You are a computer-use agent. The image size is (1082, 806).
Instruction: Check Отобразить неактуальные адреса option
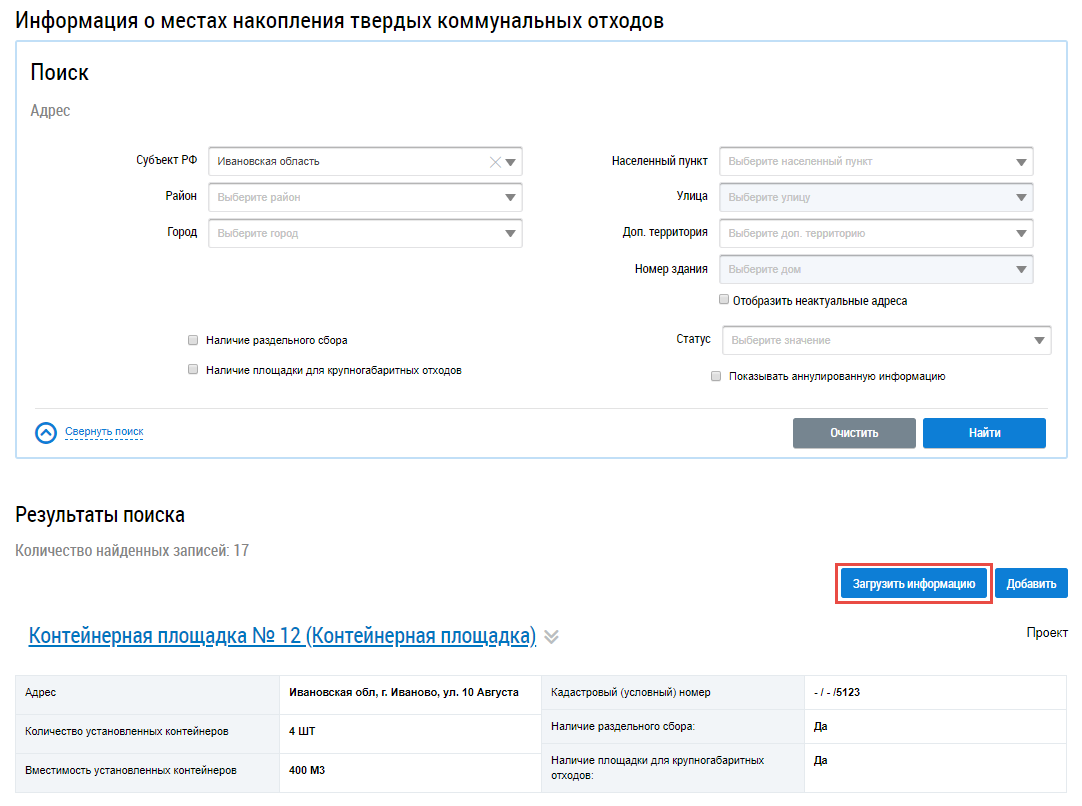tap(724, 300)
